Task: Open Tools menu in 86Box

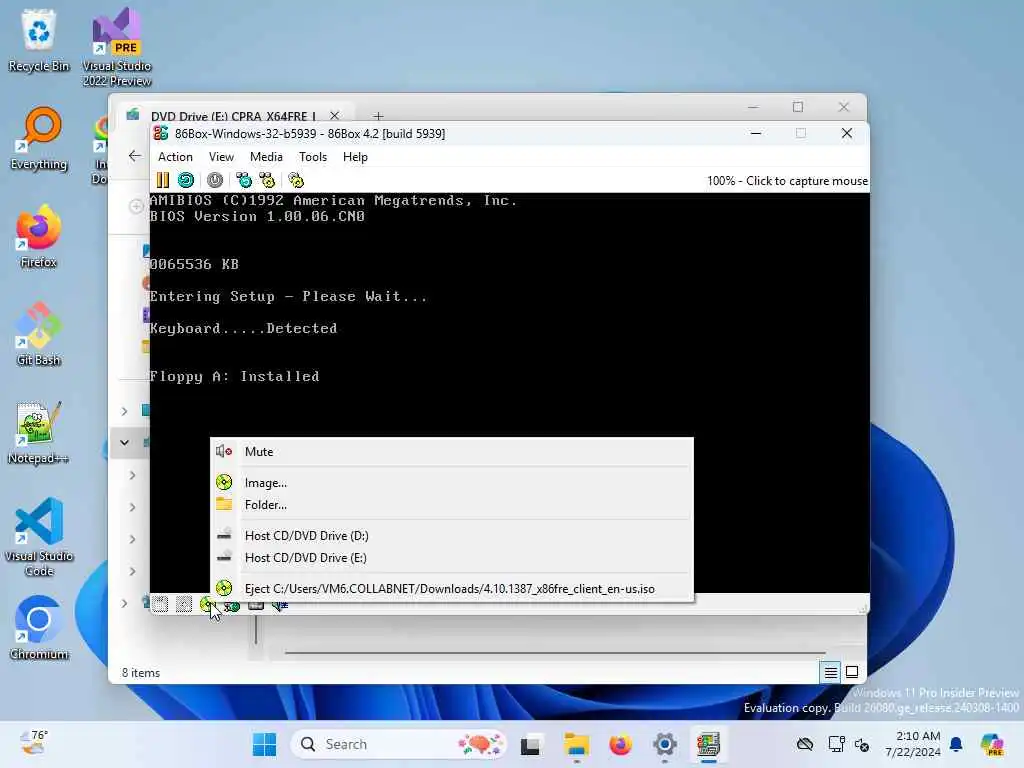Action: pos(313,157)
